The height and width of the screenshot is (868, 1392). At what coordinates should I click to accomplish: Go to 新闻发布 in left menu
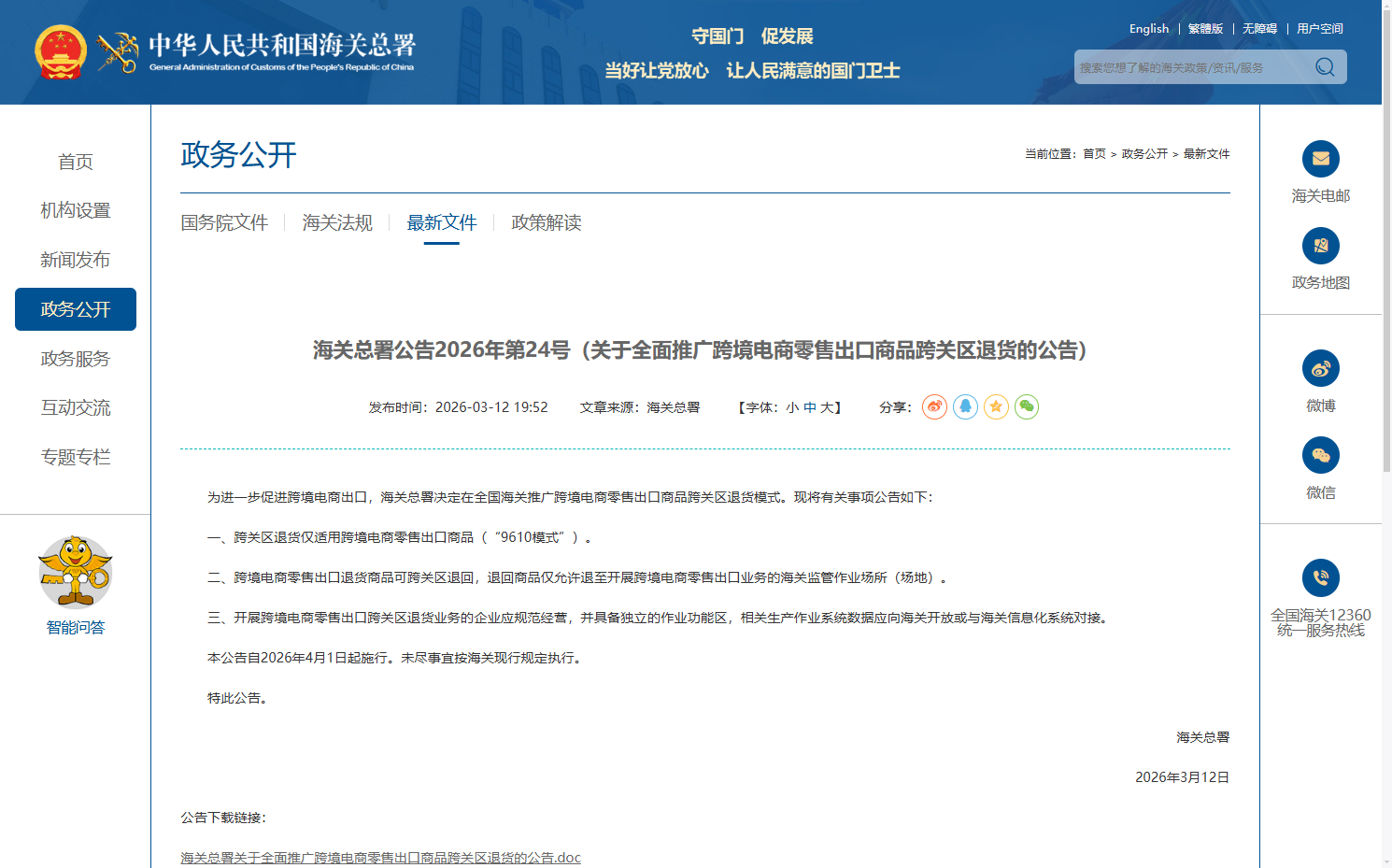point(76,260)
